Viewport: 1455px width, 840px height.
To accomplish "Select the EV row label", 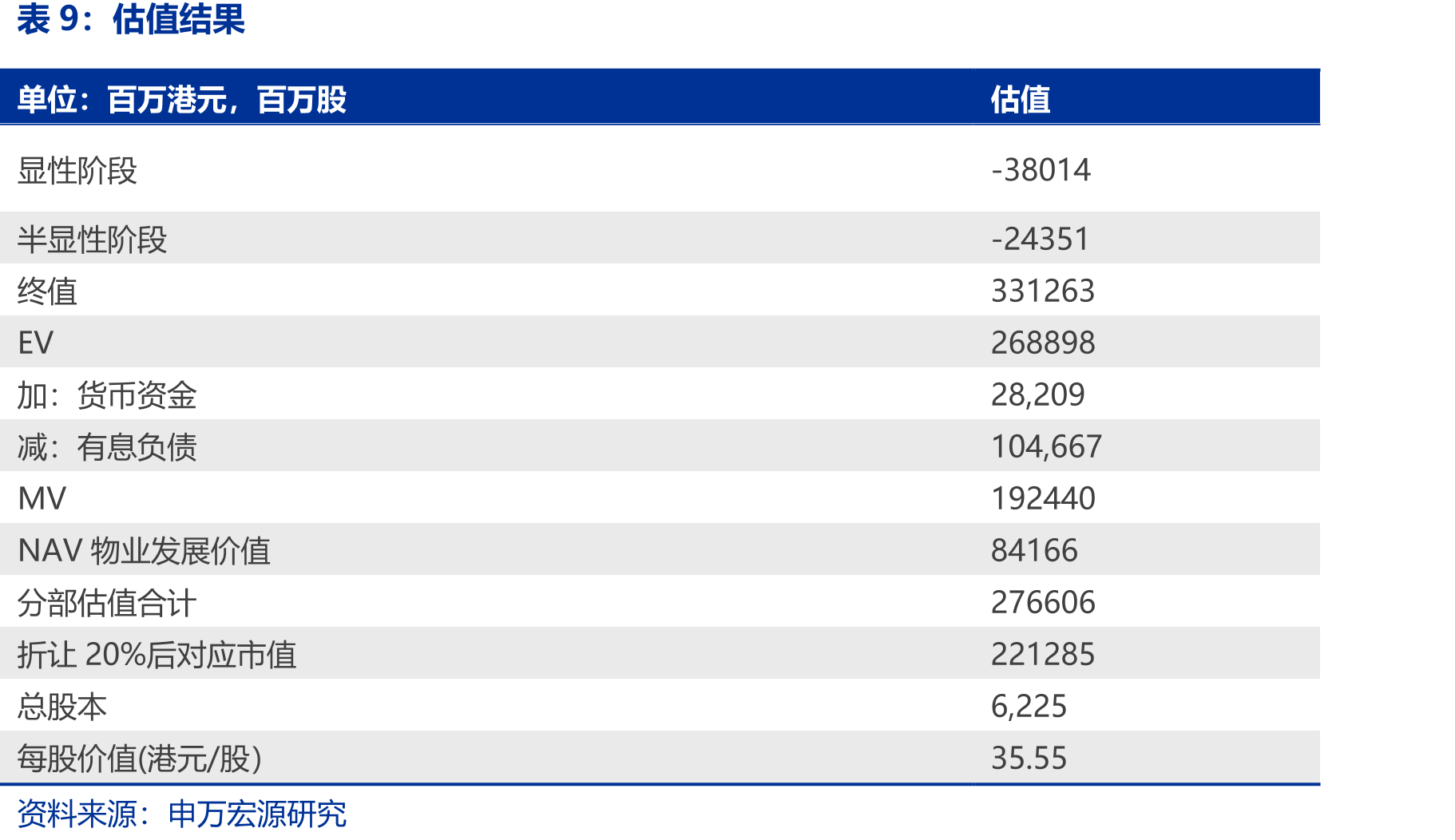I will click(35, 343).
